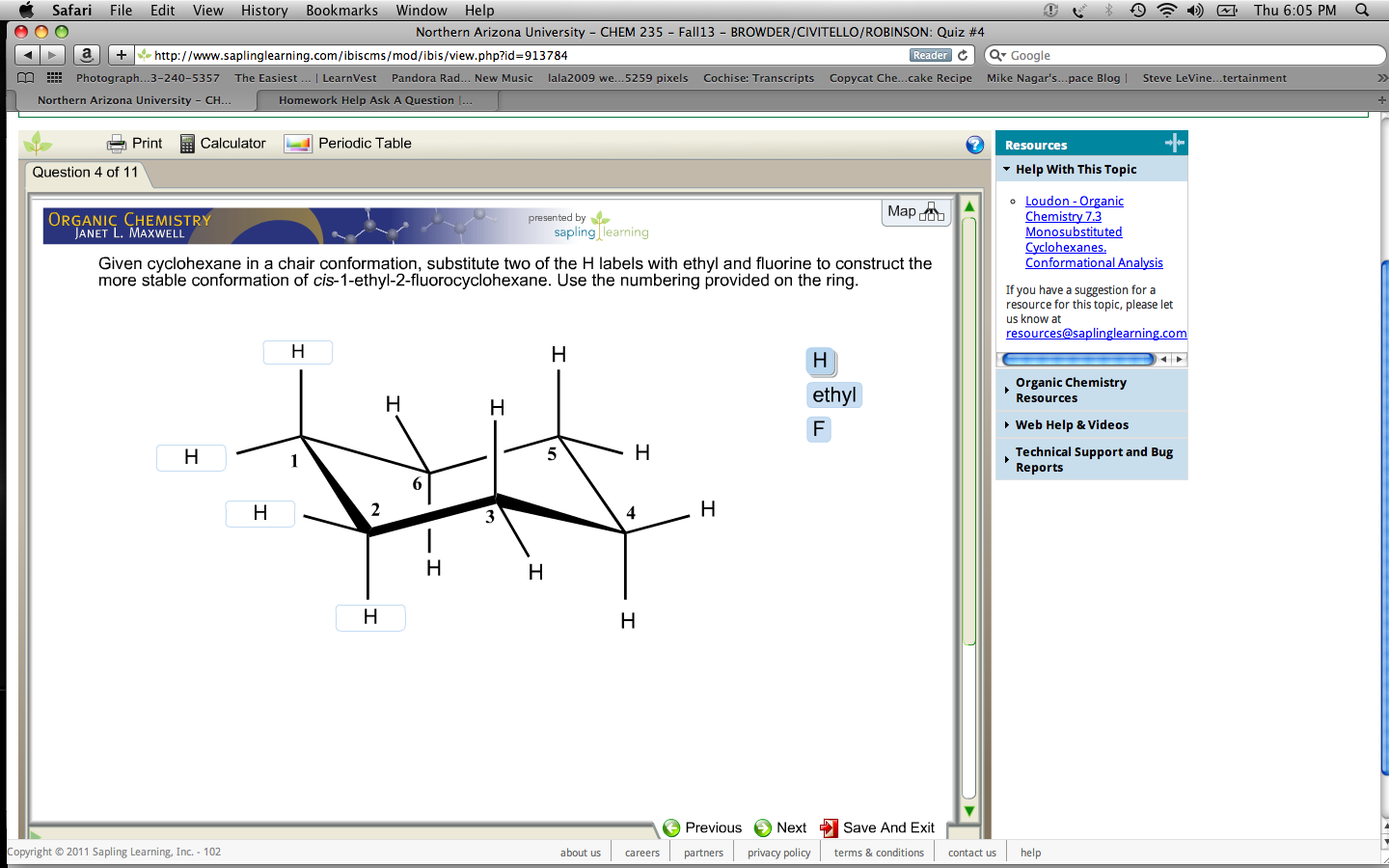Select the ethyl substituent label
Viewport: 1389px width, 868px height.
833,394
